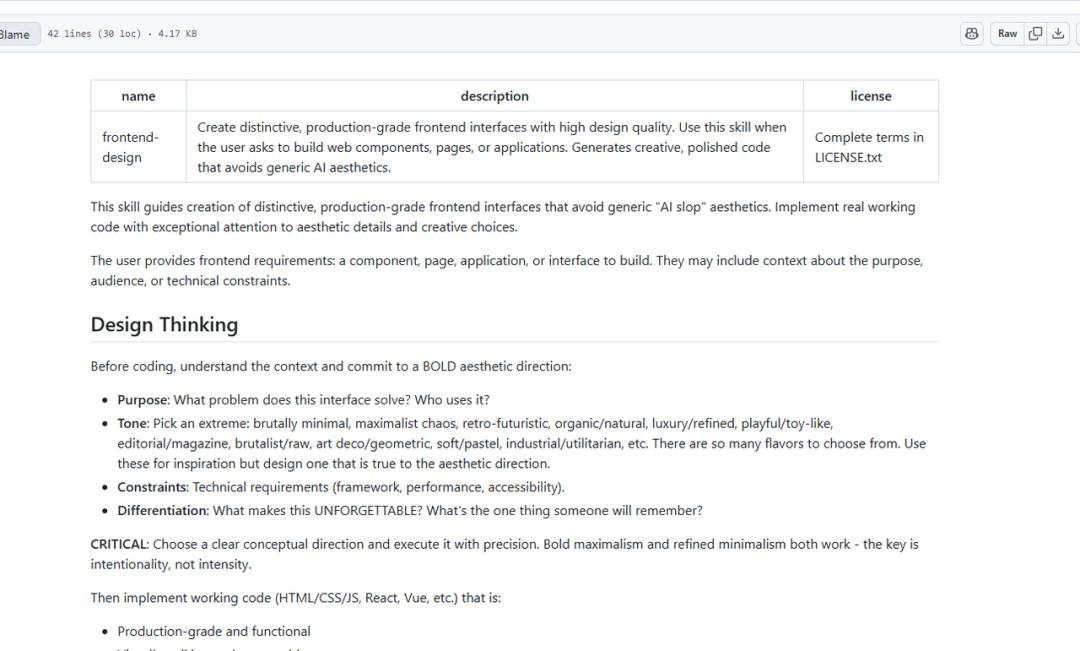
Task: Select the frontend-design name cell
Action: coord(130,147)
